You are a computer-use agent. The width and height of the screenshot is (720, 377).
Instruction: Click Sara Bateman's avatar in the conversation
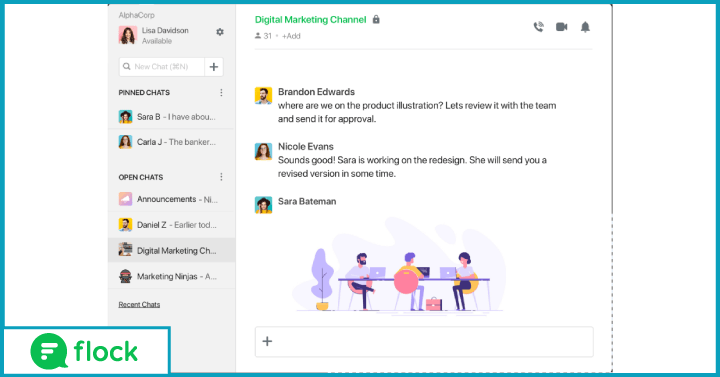click(264, 205)
